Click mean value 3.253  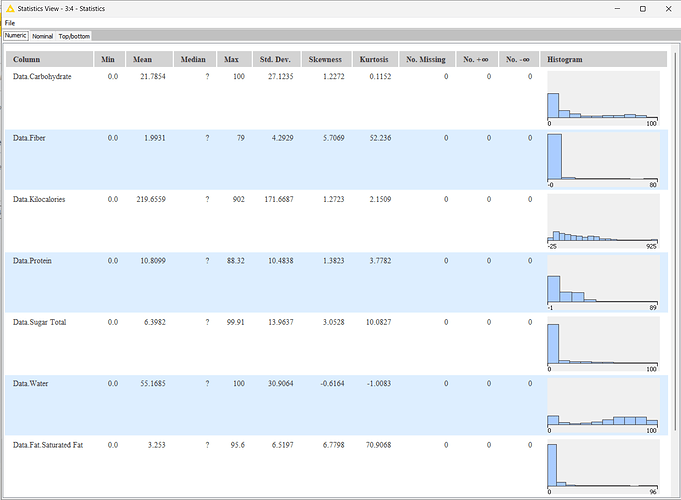156,445
